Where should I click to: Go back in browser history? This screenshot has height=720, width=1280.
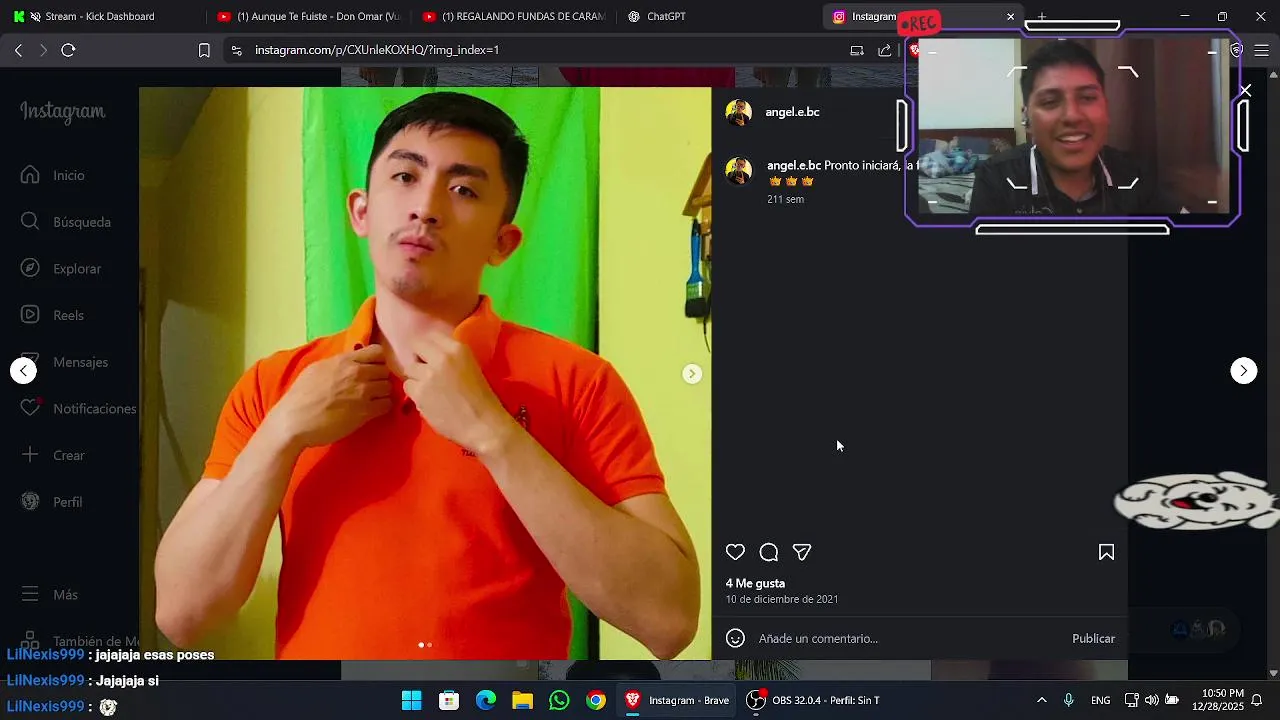[18, 50]
